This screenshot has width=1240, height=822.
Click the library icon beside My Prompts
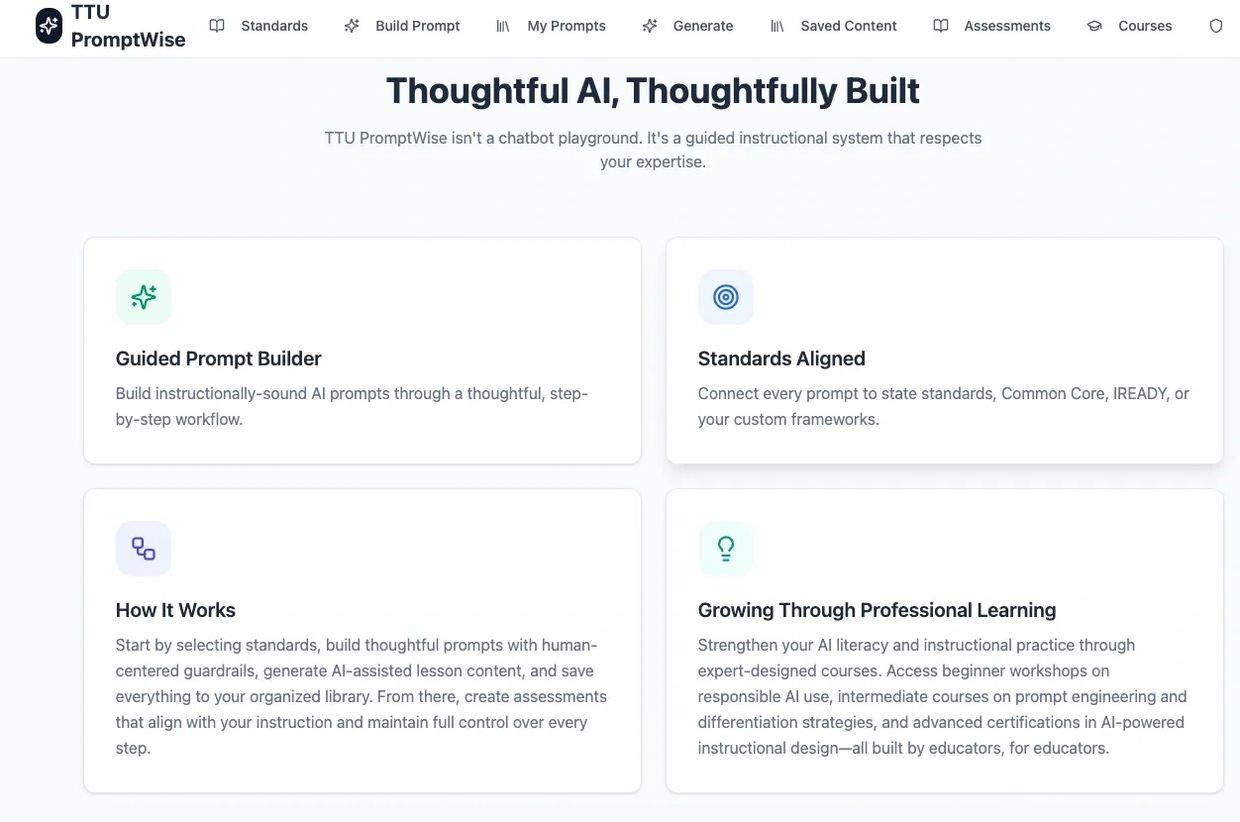[x=503, y=26]
